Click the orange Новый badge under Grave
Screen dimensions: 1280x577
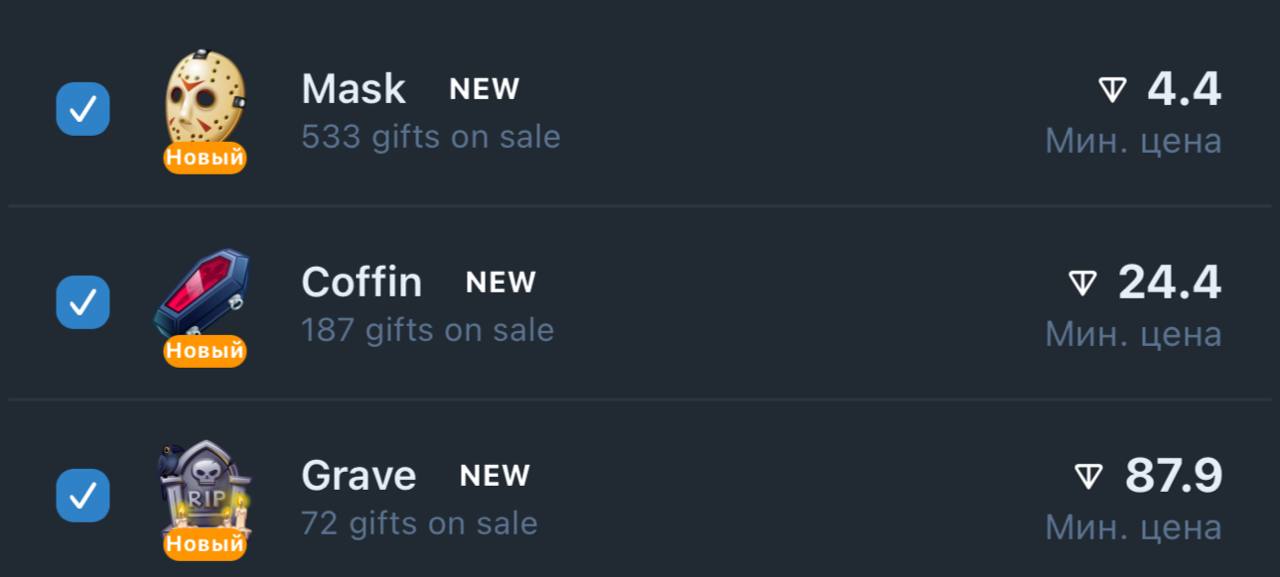pyautogui.click(x=205, y=544)
